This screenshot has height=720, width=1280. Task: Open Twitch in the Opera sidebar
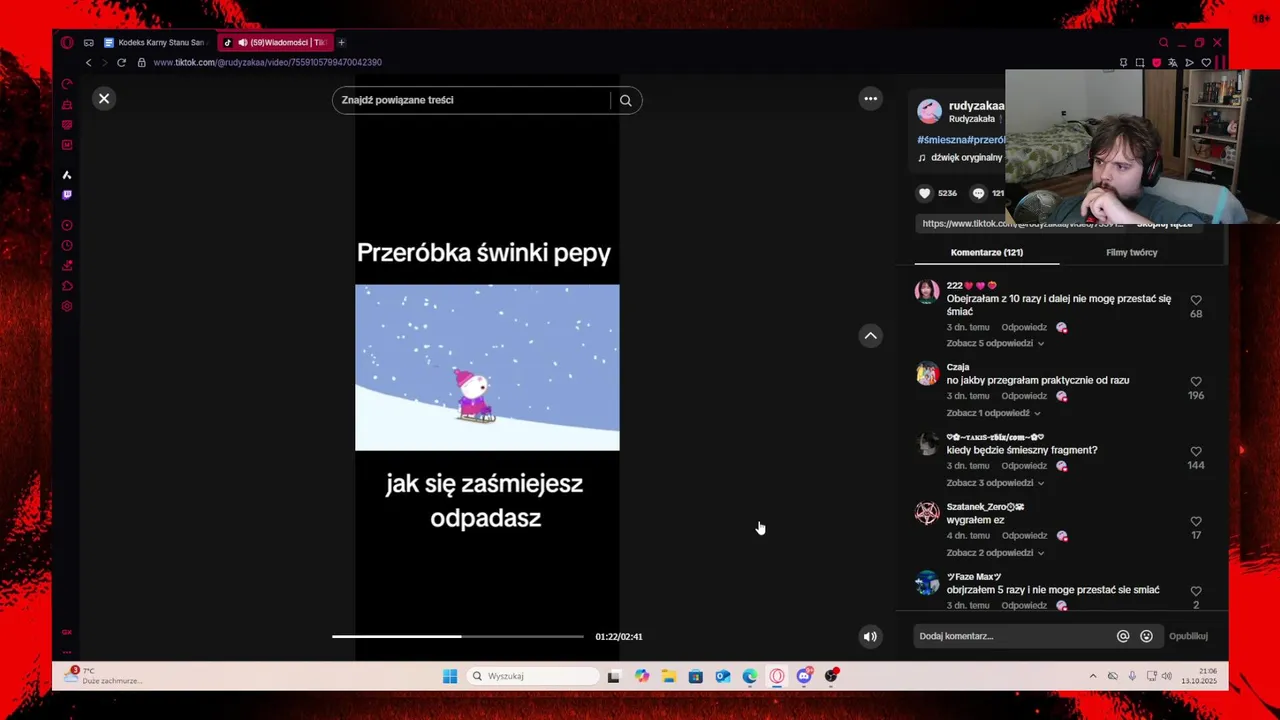(x=67, y=195)
